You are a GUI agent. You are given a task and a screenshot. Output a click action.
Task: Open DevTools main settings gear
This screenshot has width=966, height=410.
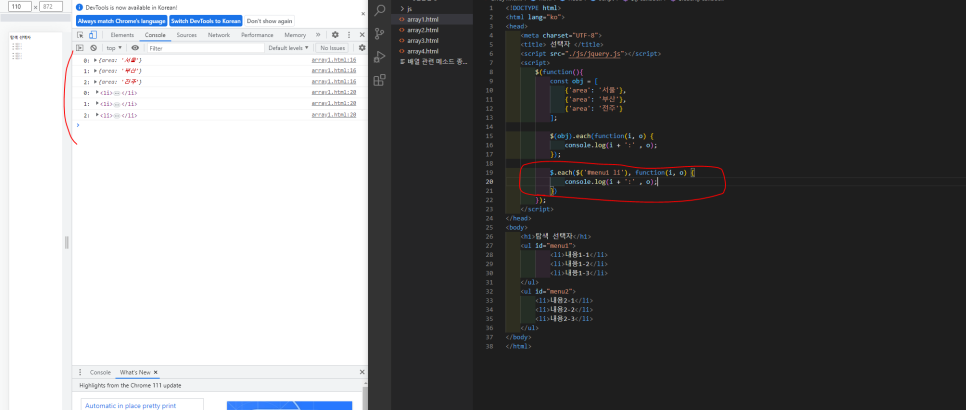coord(335,35)
